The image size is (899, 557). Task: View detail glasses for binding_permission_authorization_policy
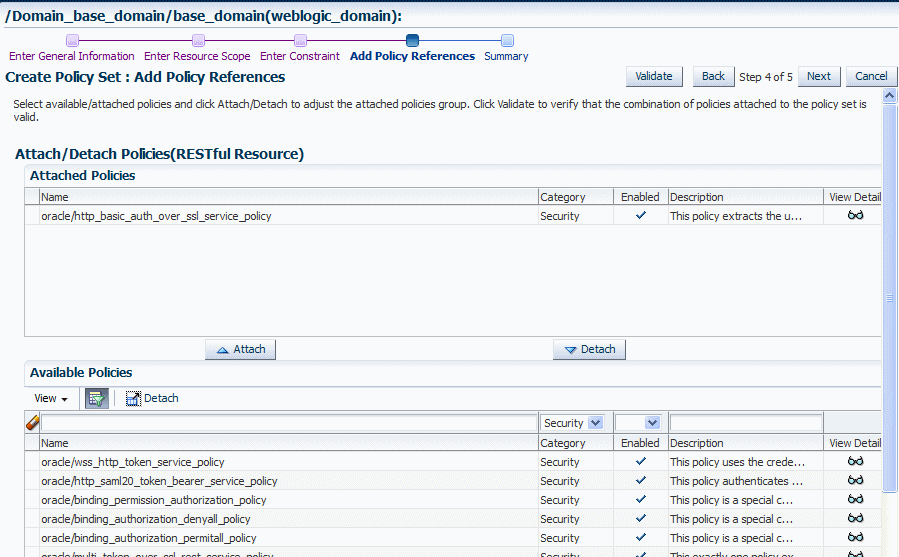tap(855, 499)
